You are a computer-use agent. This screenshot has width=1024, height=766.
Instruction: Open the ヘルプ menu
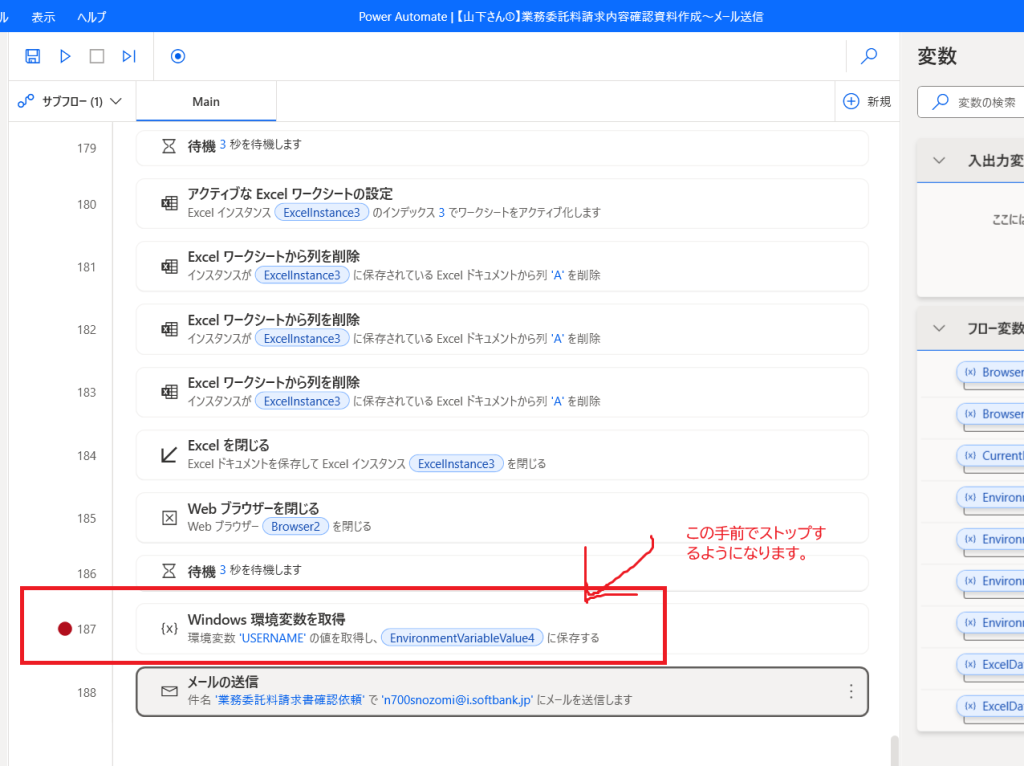[x=91, y=17]
